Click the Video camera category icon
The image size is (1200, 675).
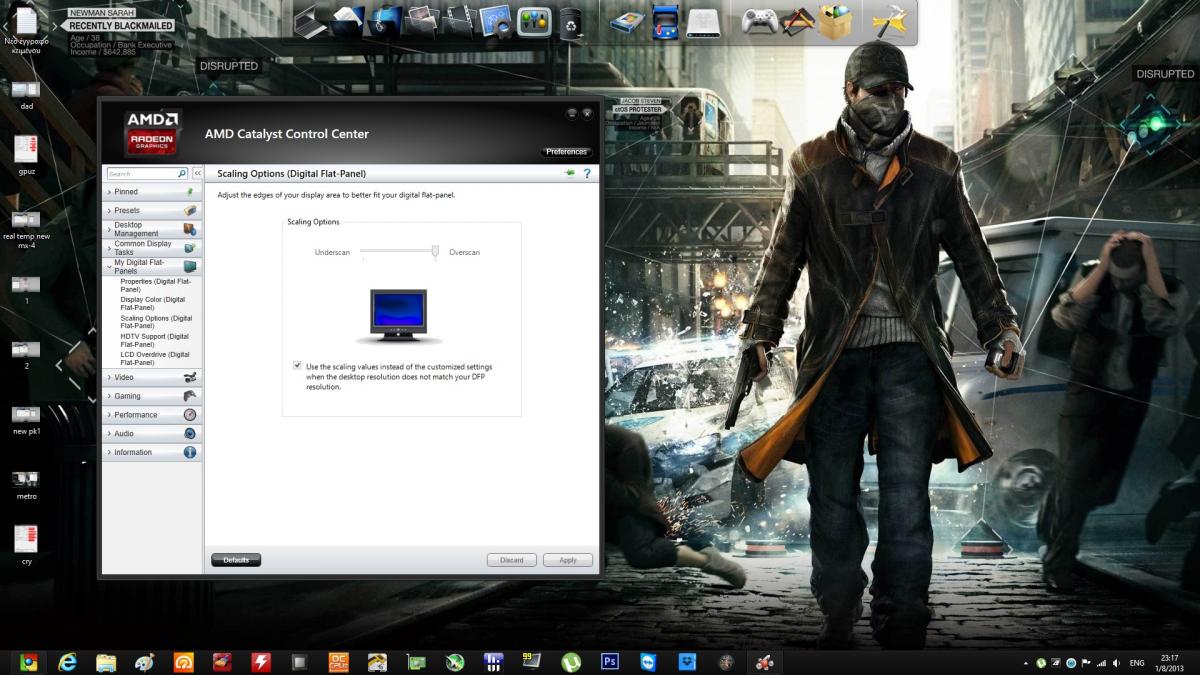coord(190,377)
